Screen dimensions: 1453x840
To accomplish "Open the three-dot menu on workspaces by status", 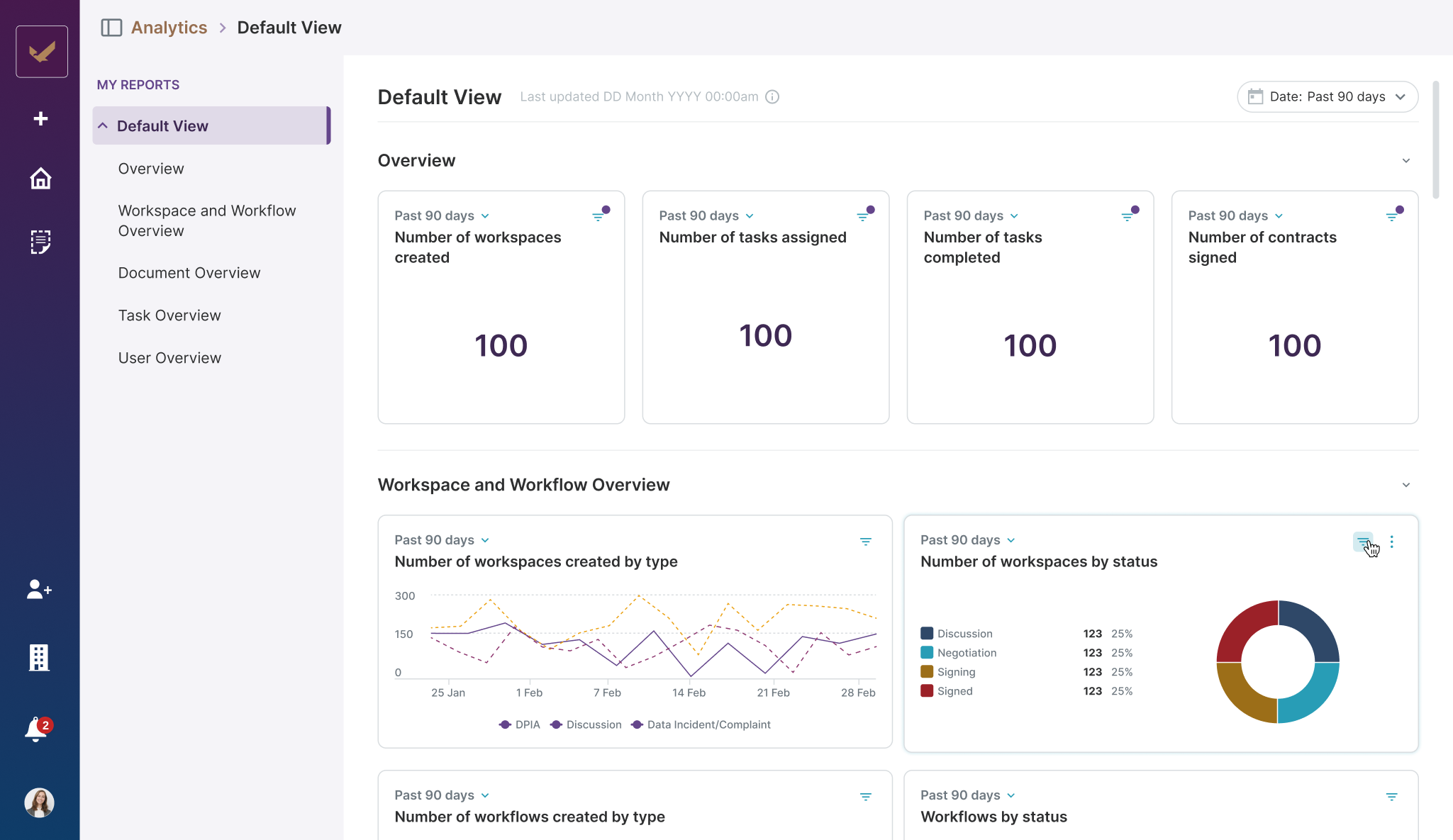I will click(x=1391, y=542).
